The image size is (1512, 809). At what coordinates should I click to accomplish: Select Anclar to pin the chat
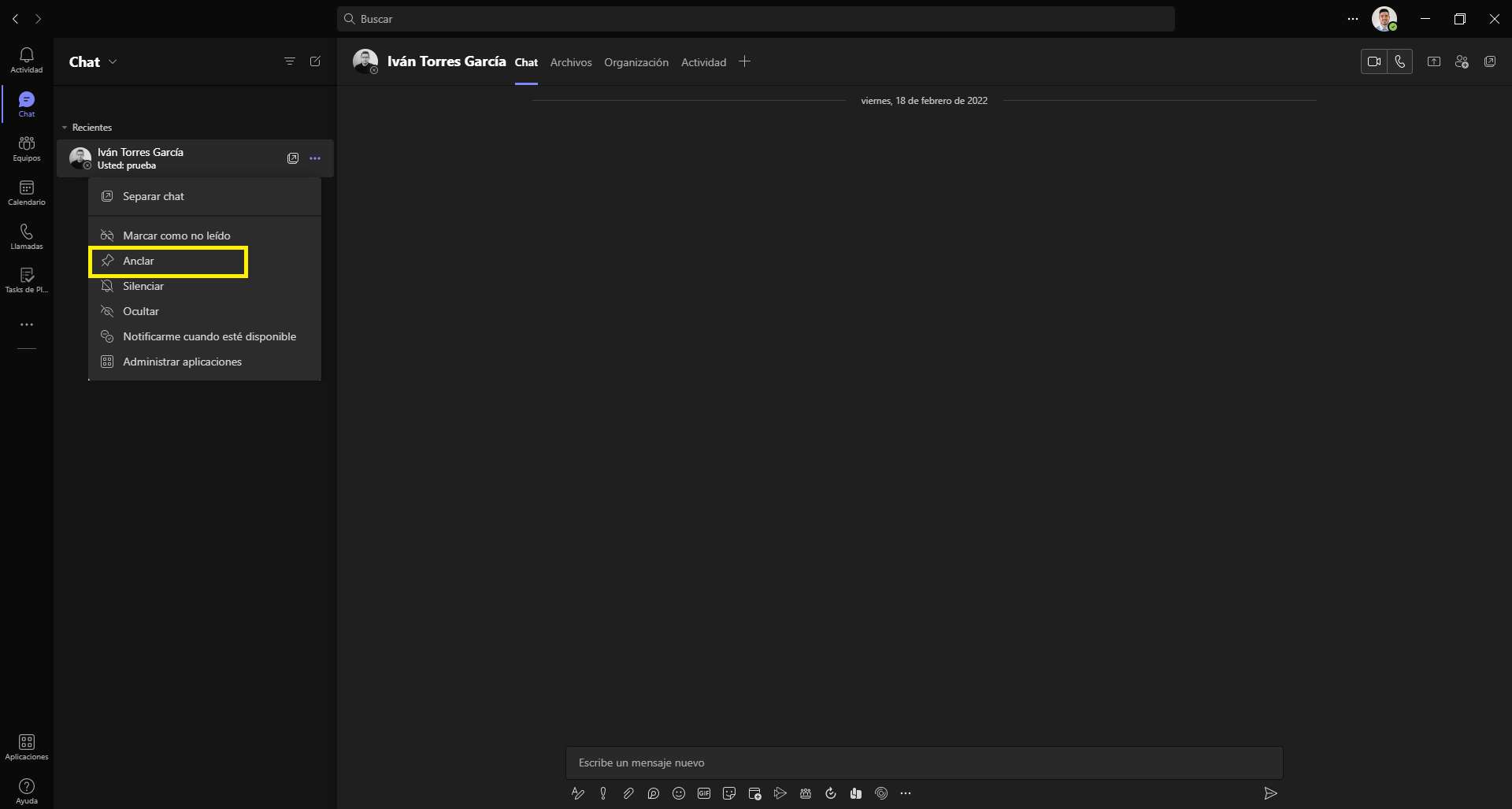(x=205, y=261)
